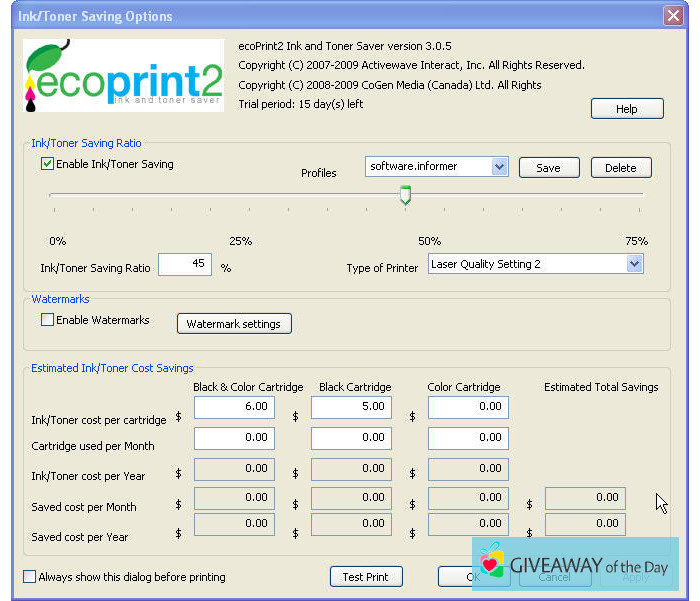Screen dimensions: 700x601
Task: Enable Watermarks checkbox
Action: (47, 320)
